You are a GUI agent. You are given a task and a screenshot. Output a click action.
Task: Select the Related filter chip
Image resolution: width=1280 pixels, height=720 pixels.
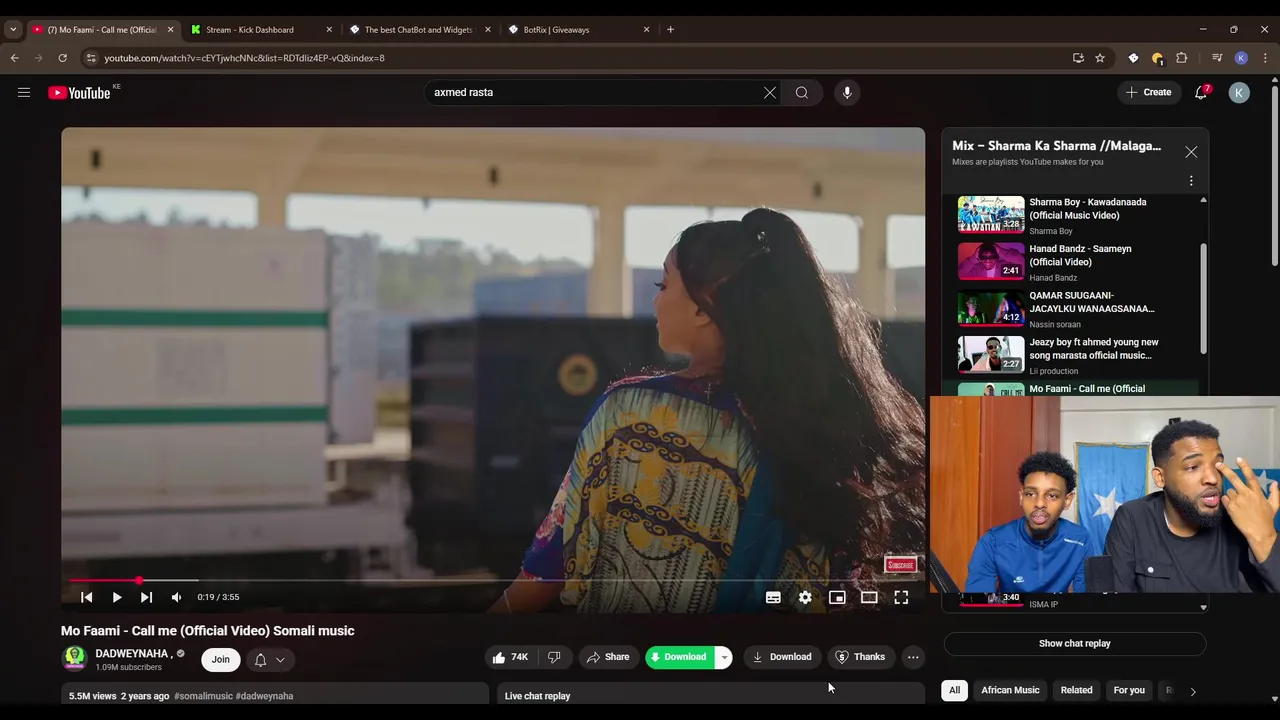click(x=1076, y=690)
